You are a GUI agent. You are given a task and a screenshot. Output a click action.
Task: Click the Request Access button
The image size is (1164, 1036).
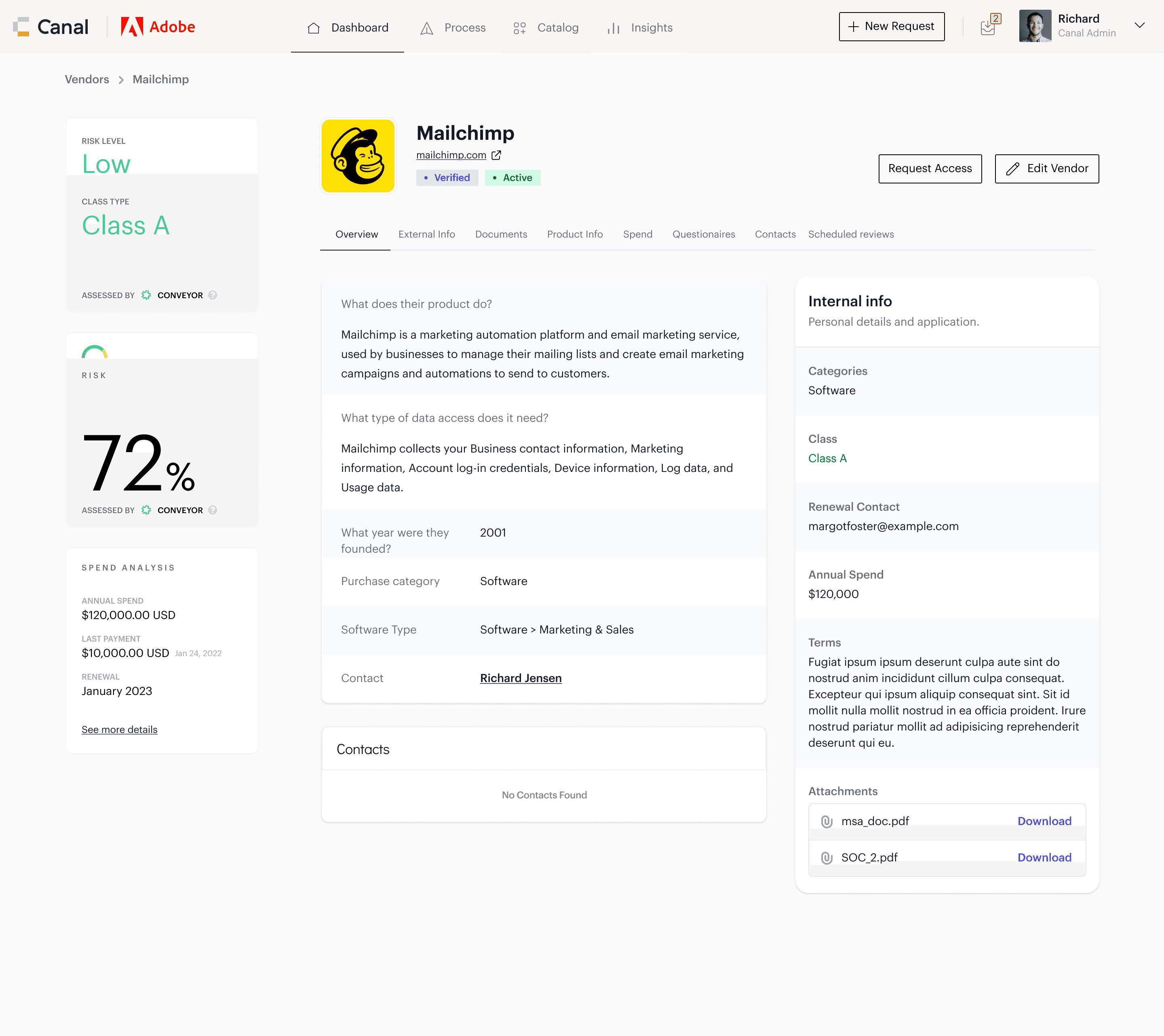tap(930, 168)
